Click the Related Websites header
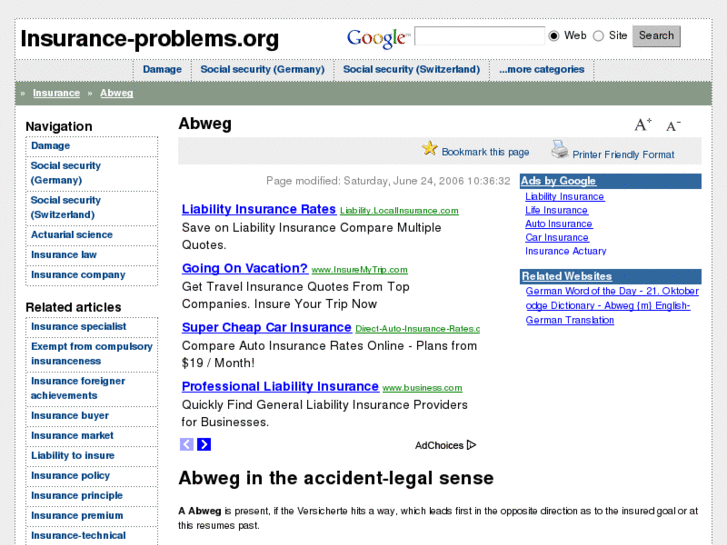 tap(567, 276)
